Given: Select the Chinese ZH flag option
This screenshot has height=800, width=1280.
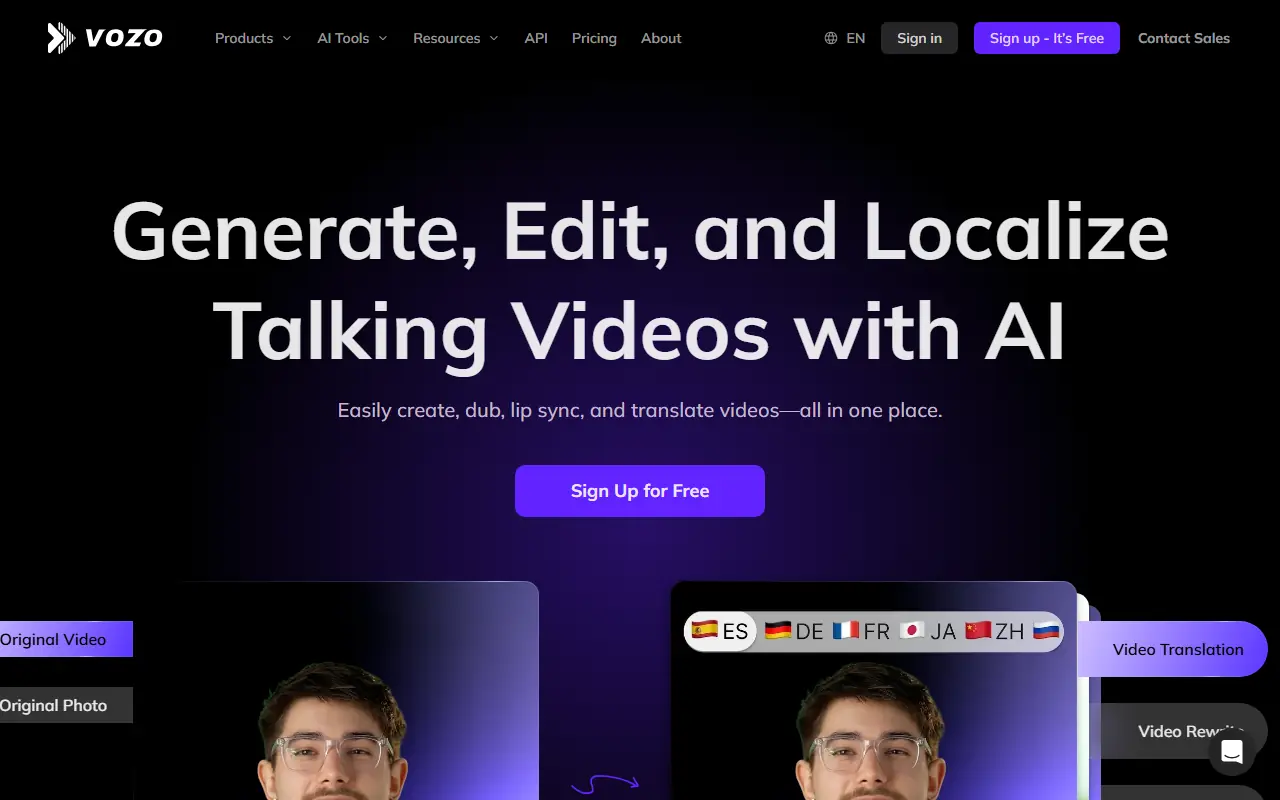Looking at the screenshot, I should coord(995,631).
